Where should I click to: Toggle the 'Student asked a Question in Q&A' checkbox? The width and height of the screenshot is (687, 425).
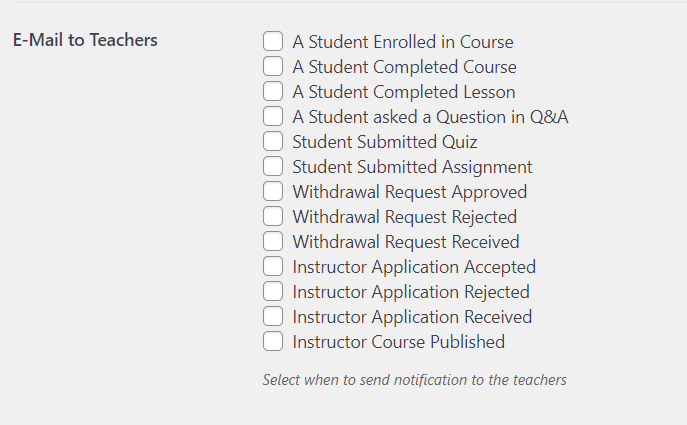273,117
